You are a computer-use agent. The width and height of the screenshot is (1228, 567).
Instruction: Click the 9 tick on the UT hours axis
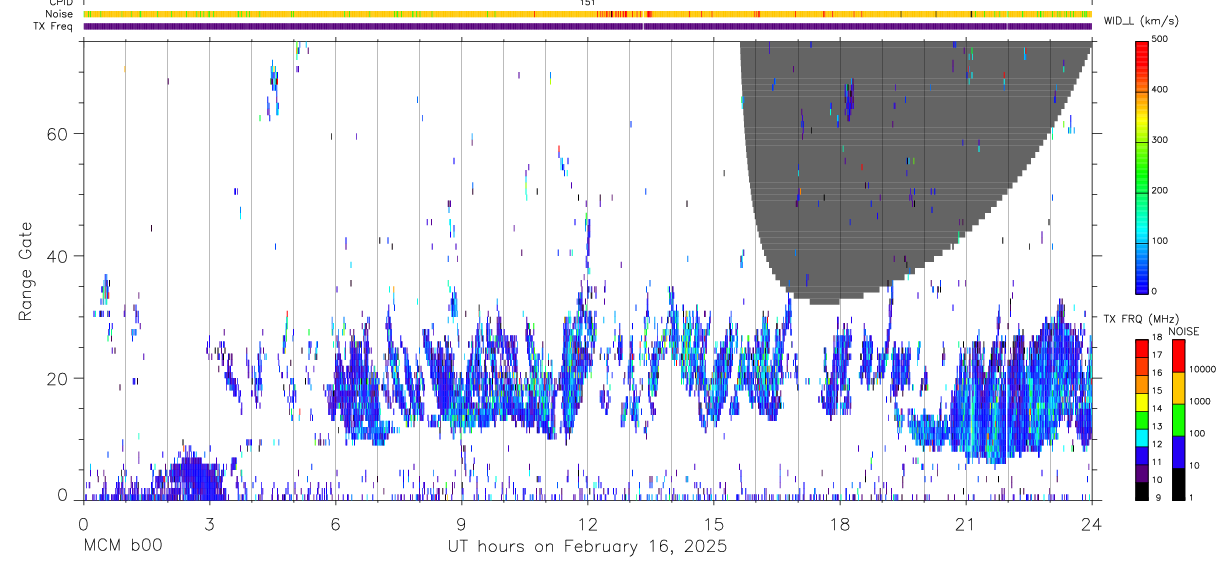point(461,523)
